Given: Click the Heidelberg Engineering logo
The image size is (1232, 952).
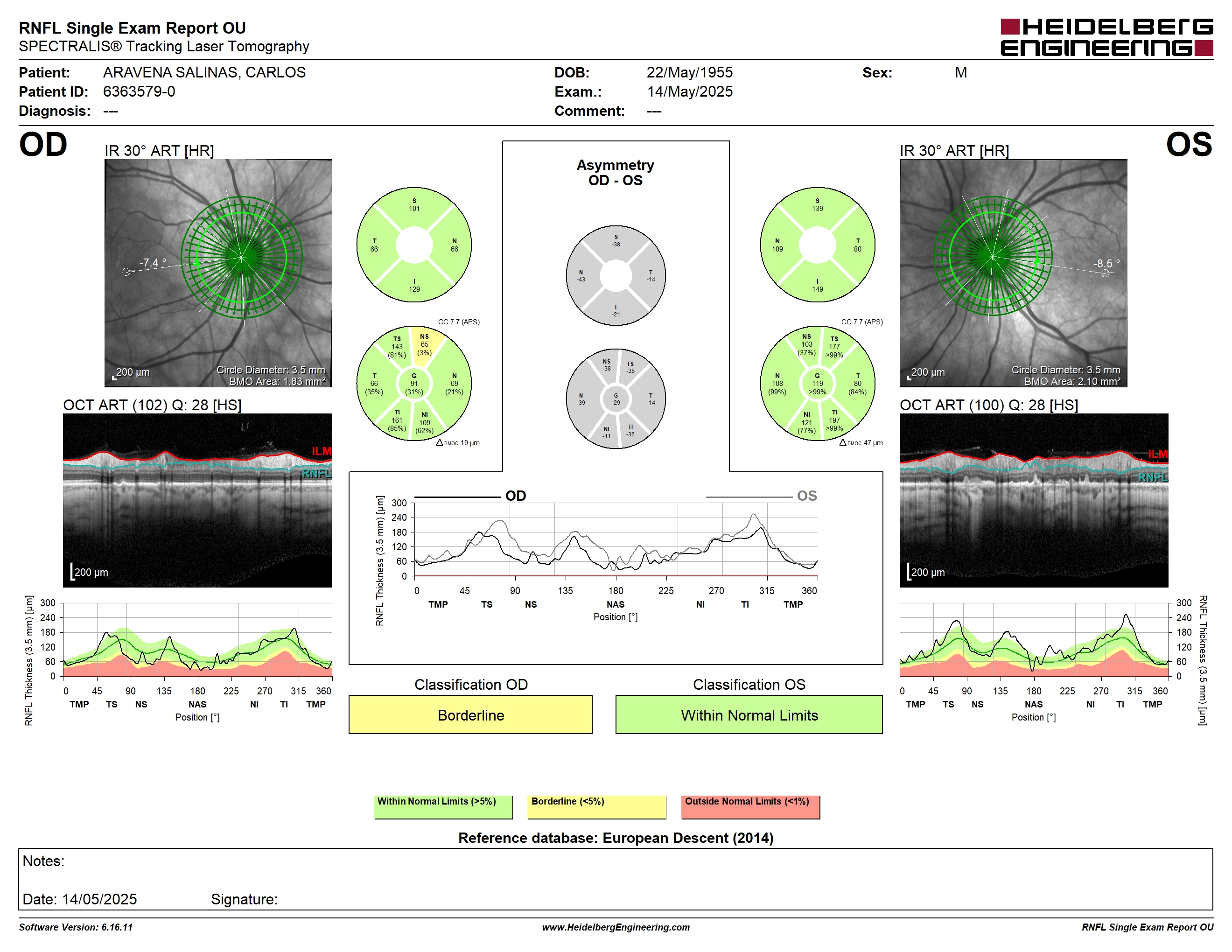Looking at the screenshot, I should click(1106, 37).
